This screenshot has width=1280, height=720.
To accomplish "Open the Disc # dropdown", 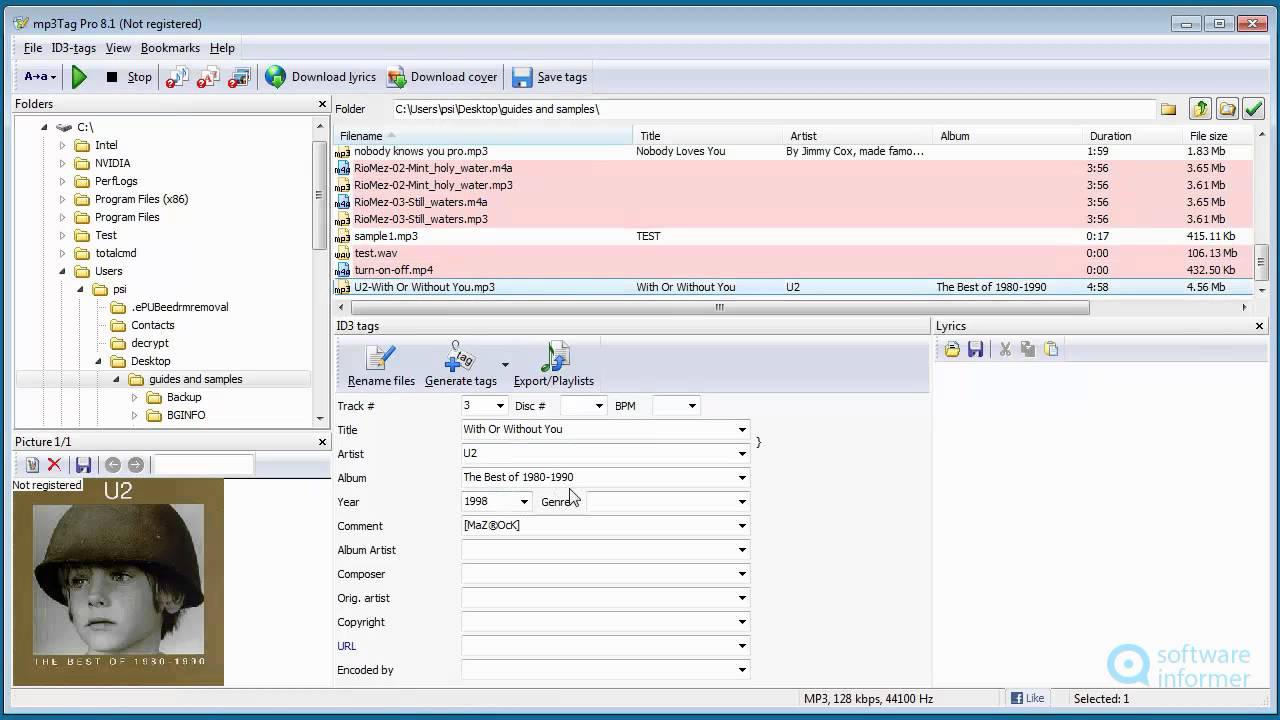I will [x=599, y=406].
